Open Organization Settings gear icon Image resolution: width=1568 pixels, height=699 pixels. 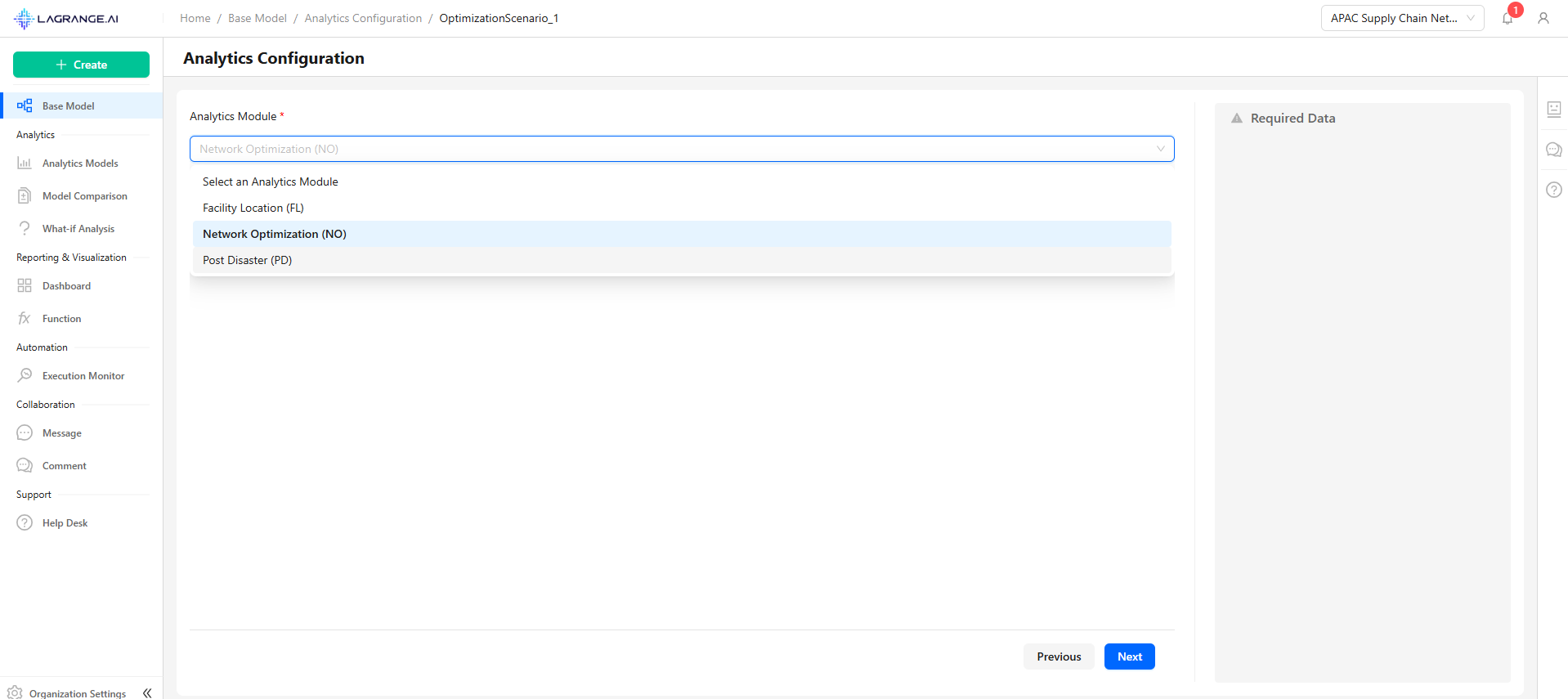pyautogui.click(x=15, y=691)
